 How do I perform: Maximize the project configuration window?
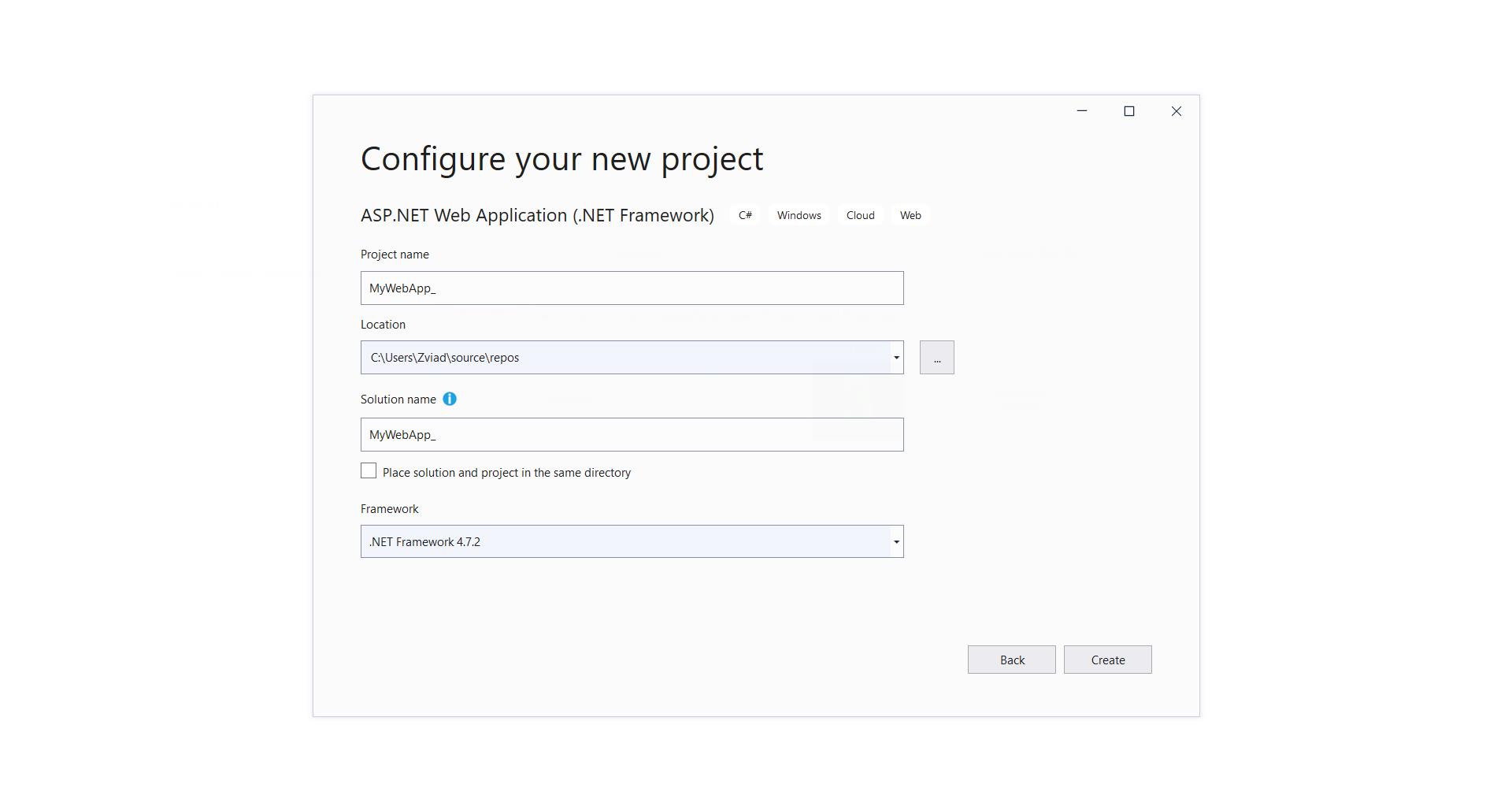click(1129, 111)
